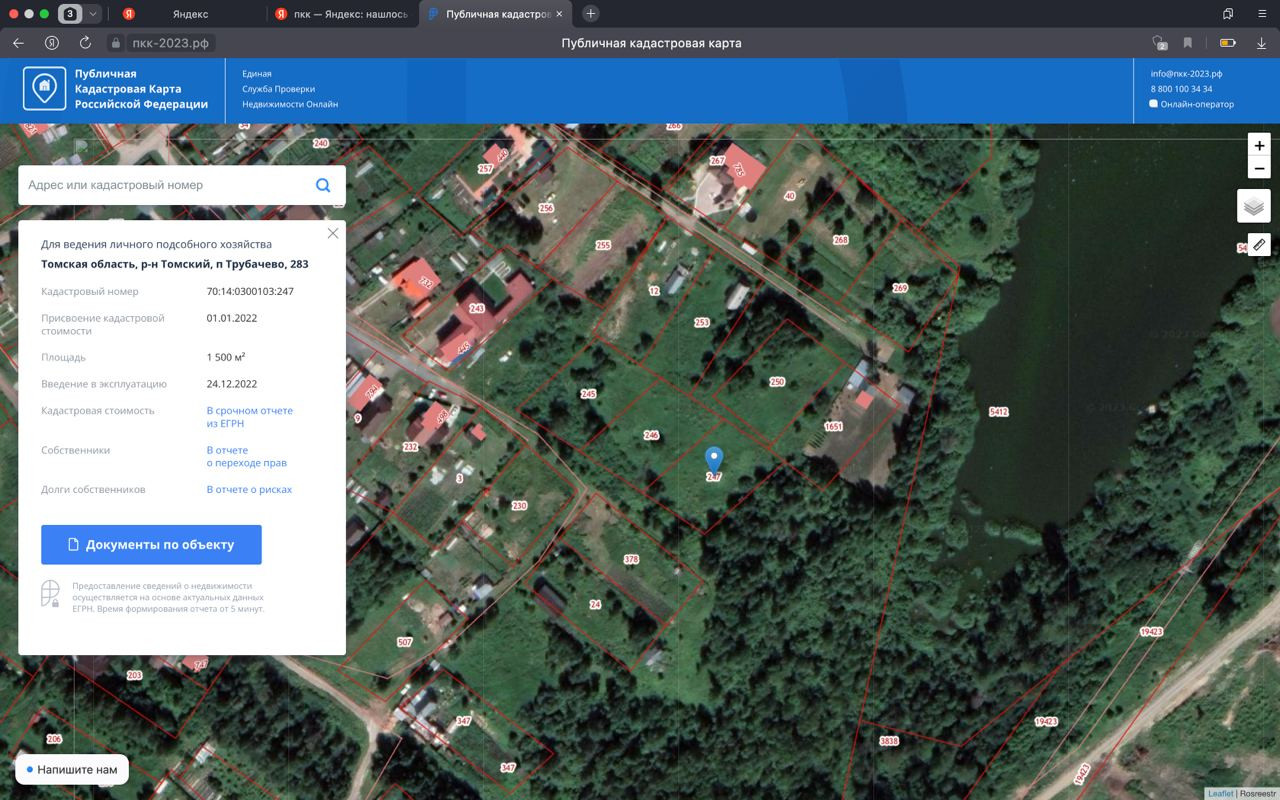Open a new browser tab

[x=591, y=14]
